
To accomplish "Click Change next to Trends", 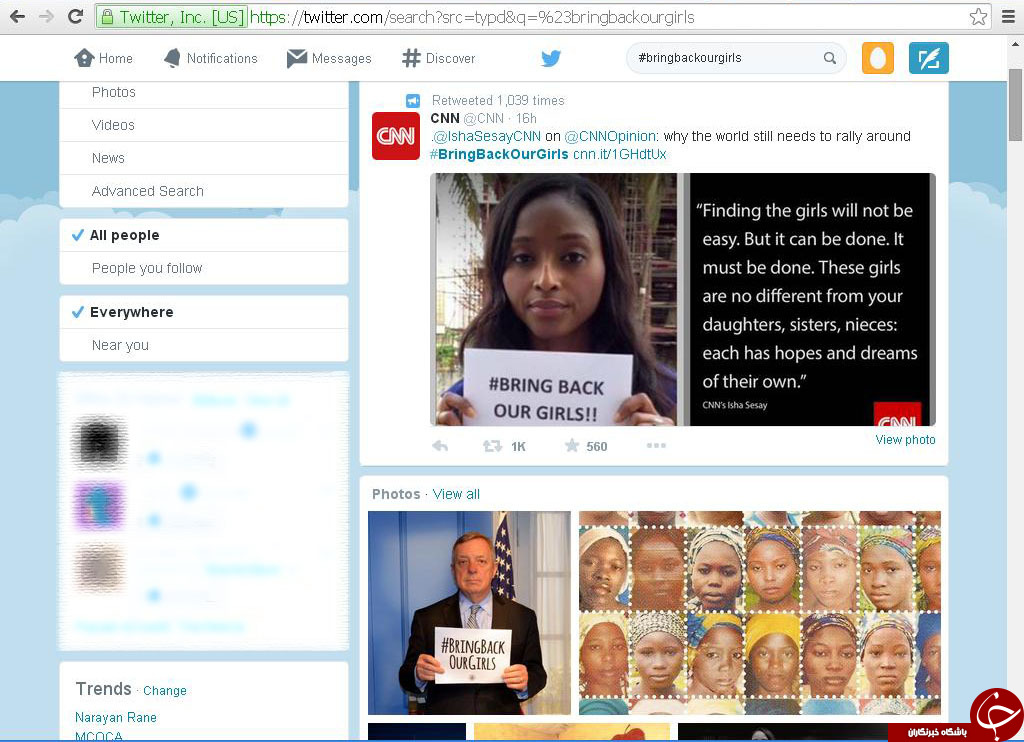I will (x=165, y=690).
